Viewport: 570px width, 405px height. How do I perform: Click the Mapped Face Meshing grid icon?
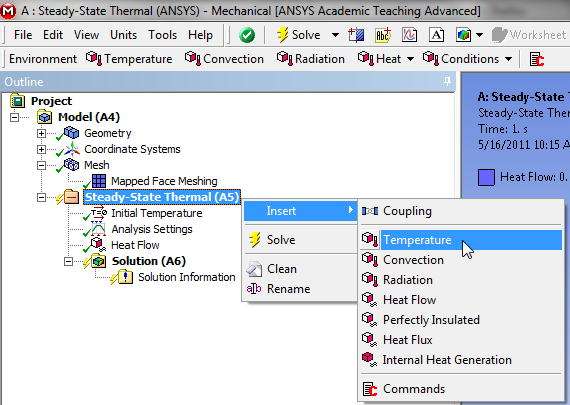pyautogui.click(x=99, y=181)
